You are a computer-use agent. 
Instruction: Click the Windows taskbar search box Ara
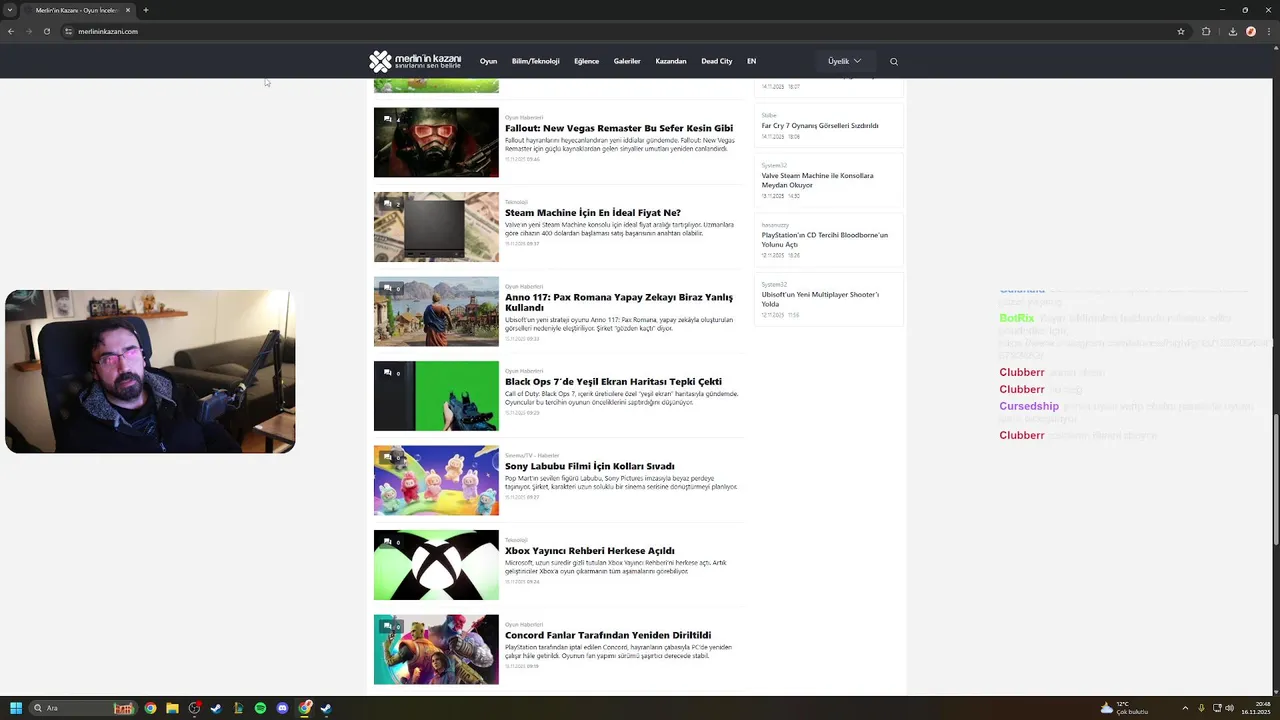[85, 708]
